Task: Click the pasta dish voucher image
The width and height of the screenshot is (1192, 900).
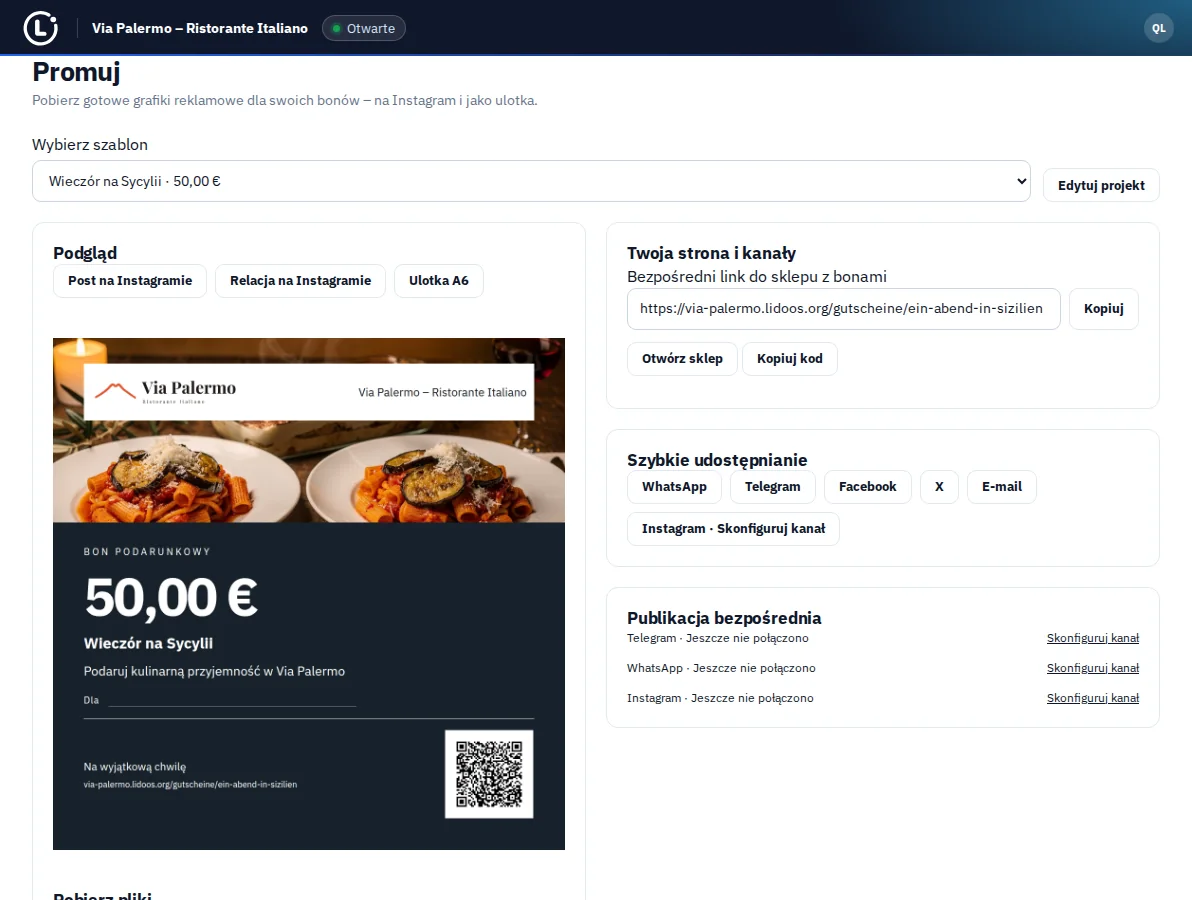Action: [309, 430]
